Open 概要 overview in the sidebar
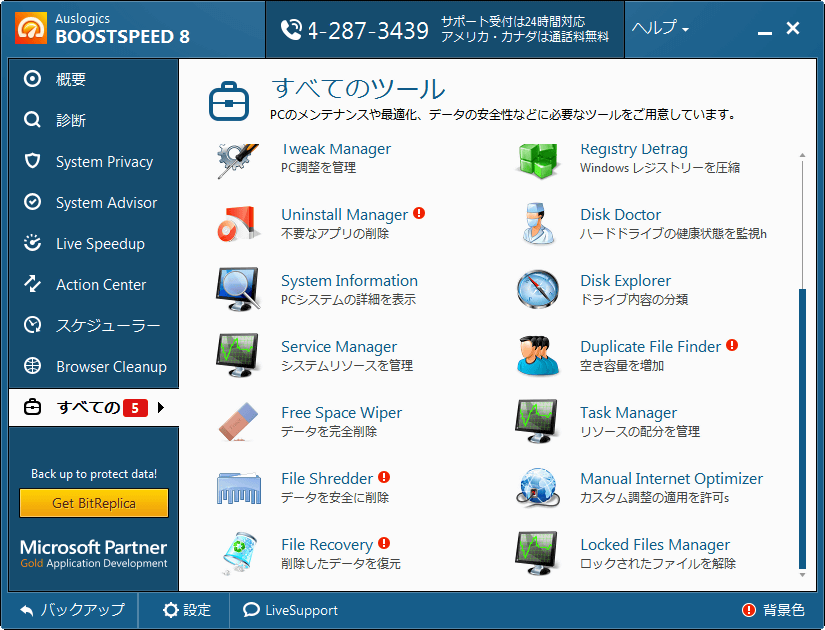This screenshot has height=630, width=825. (x=94, y=79)
